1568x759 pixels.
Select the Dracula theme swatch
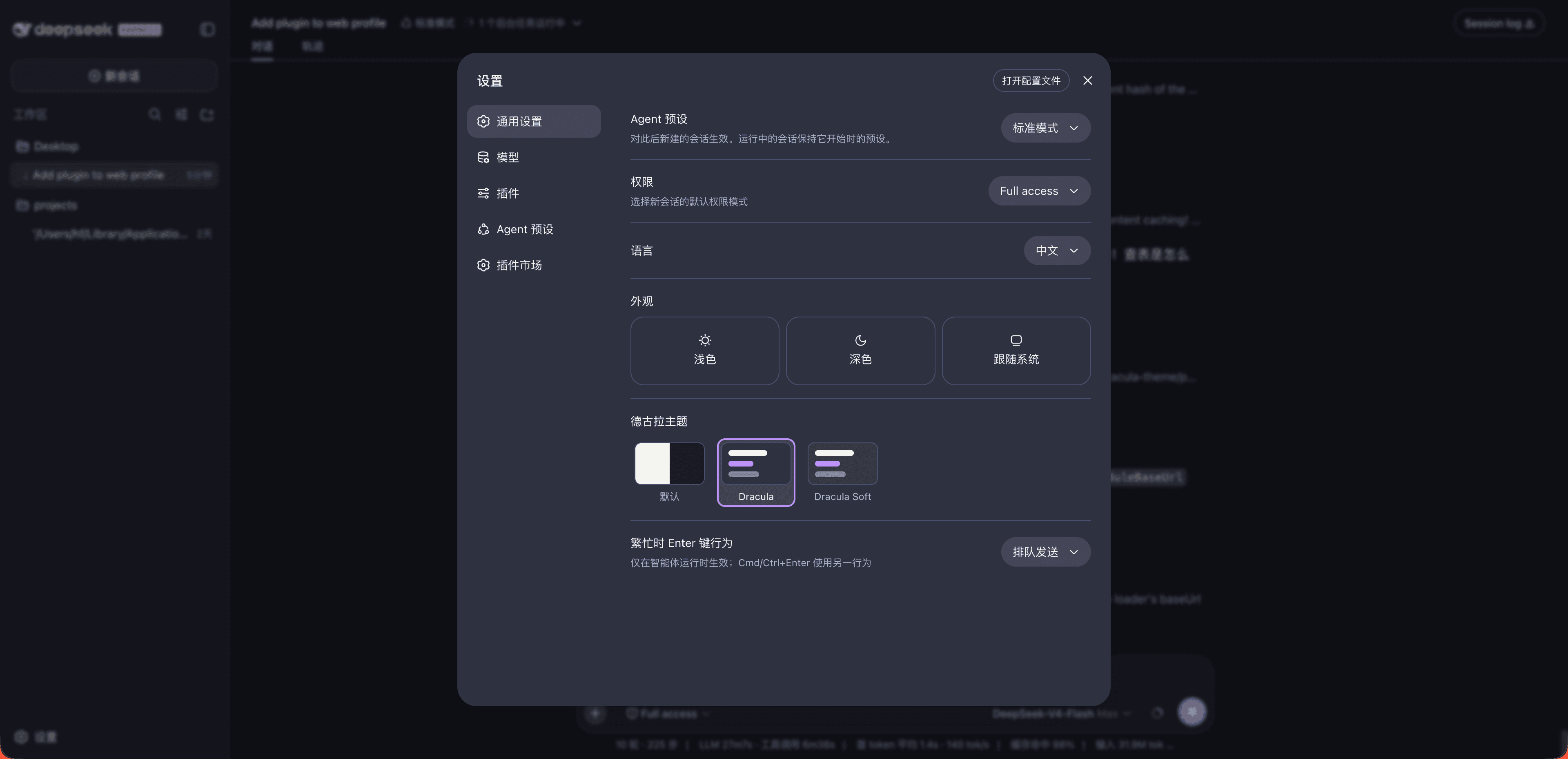click(x=756, y=472)
